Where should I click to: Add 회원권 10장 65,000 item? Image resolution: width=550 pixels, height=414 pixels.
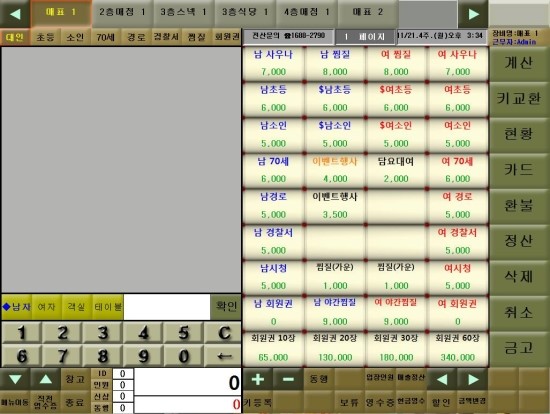coord(273,348)
